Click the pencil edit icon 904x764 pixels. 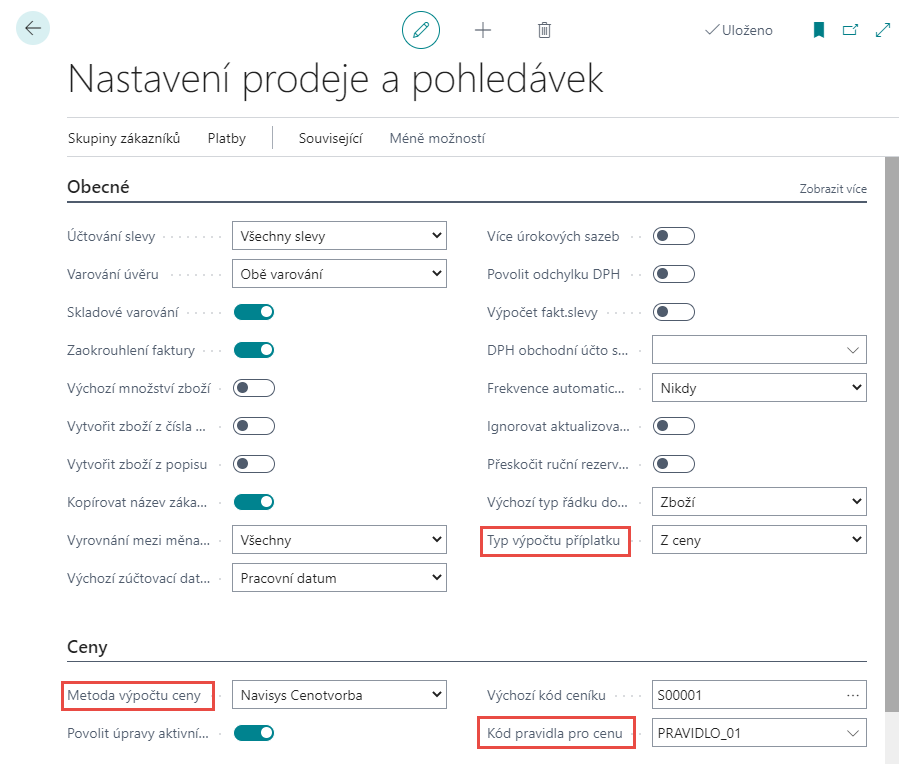tap(421, 30)
